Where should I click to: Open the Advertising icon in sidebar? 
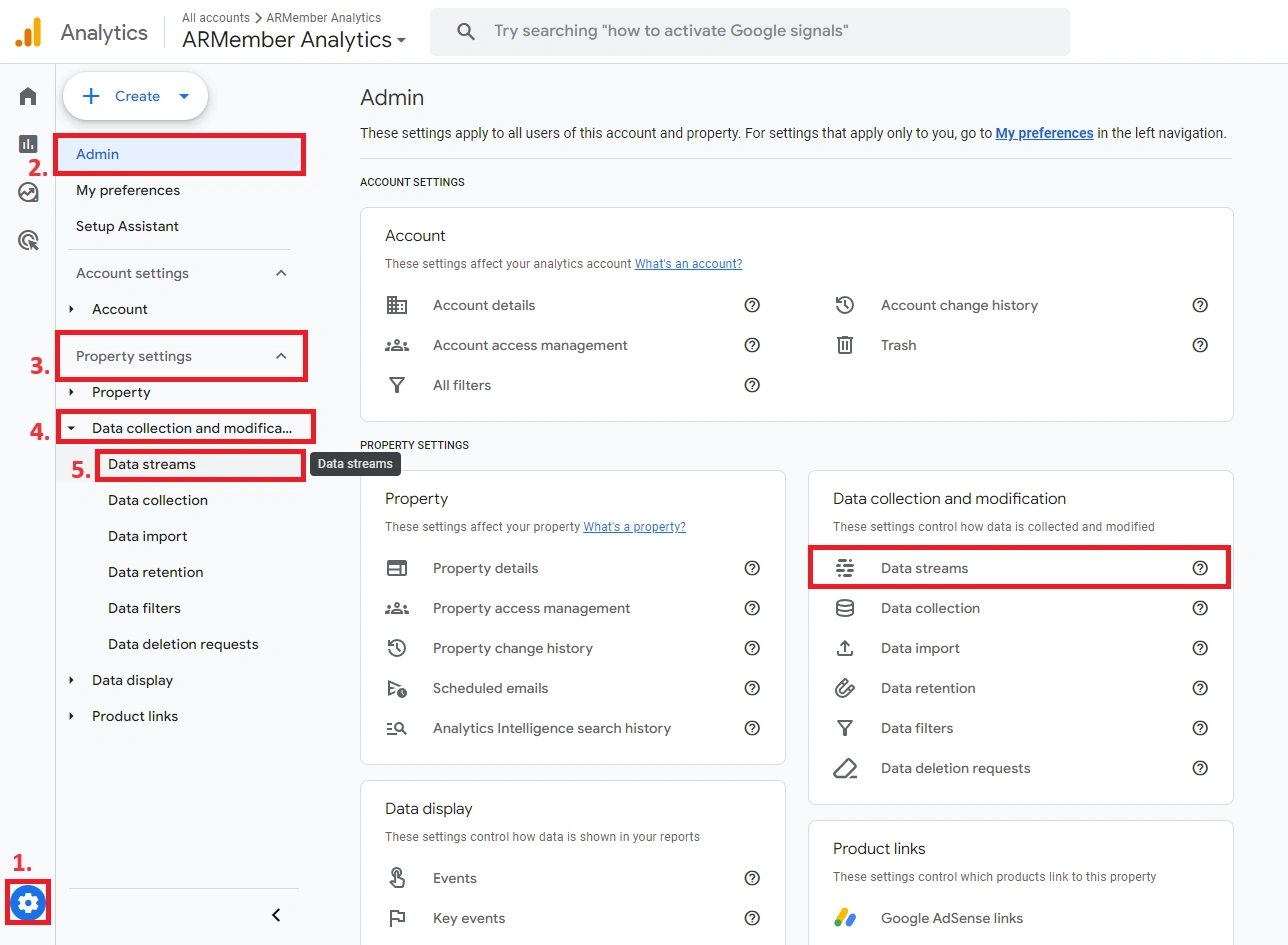point(28,240)
